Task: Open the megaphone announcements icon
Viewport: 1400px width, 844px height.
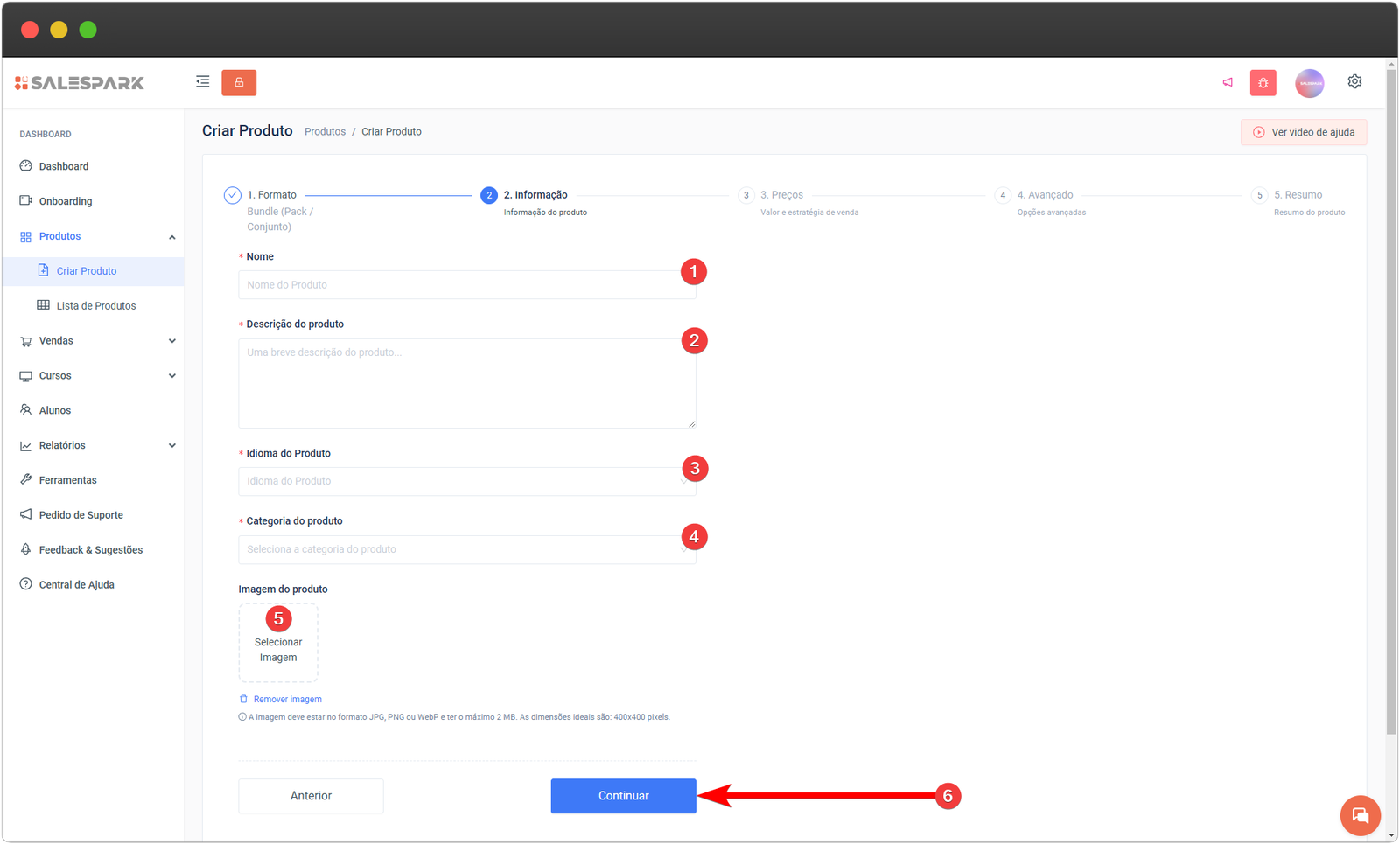Action: [1228, 82]
